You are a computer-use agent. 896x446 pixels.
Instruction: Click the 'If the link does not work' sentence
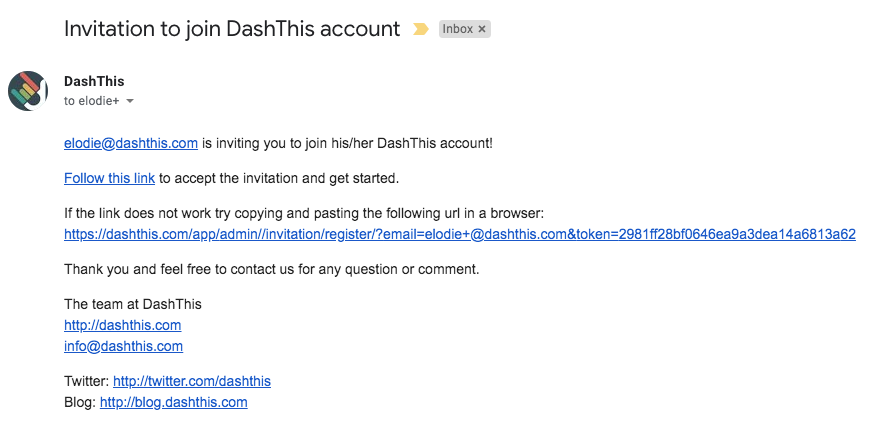tap(304, 214)
